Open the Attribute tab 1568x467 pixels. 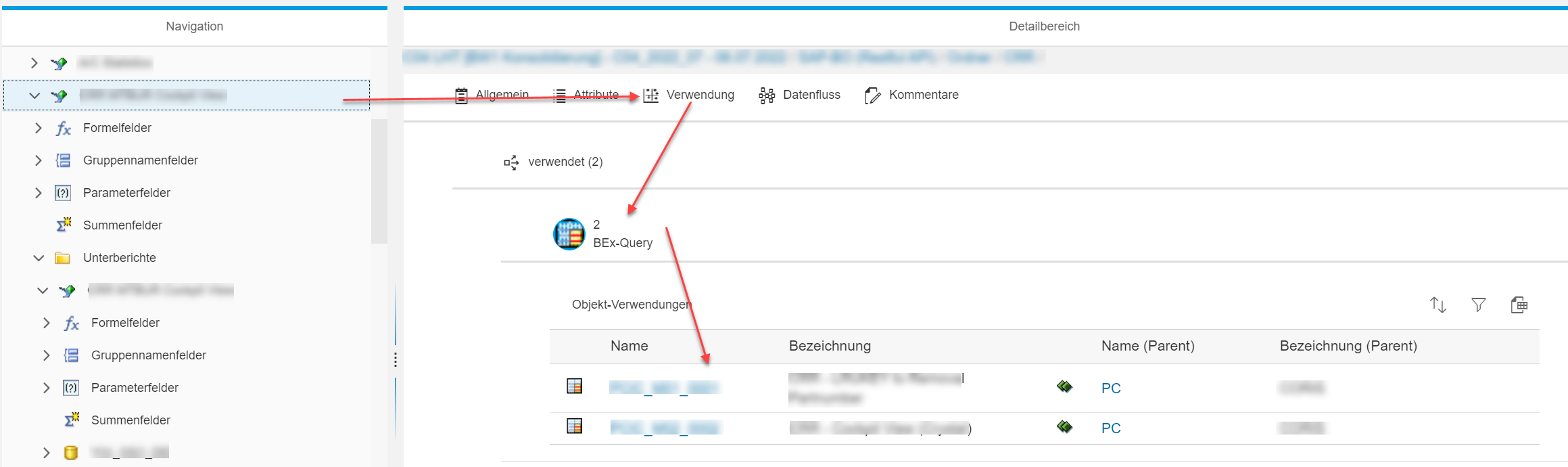click(595, 95)
